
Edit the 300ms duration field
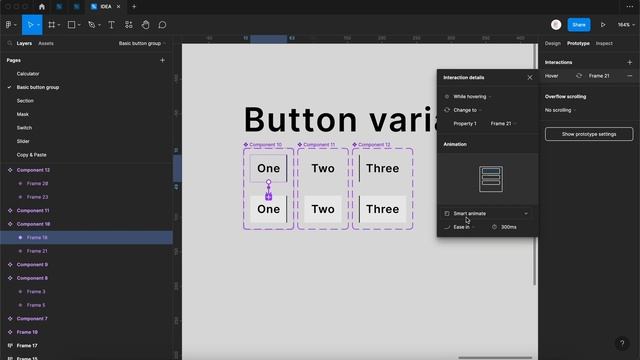click(509, 227)
